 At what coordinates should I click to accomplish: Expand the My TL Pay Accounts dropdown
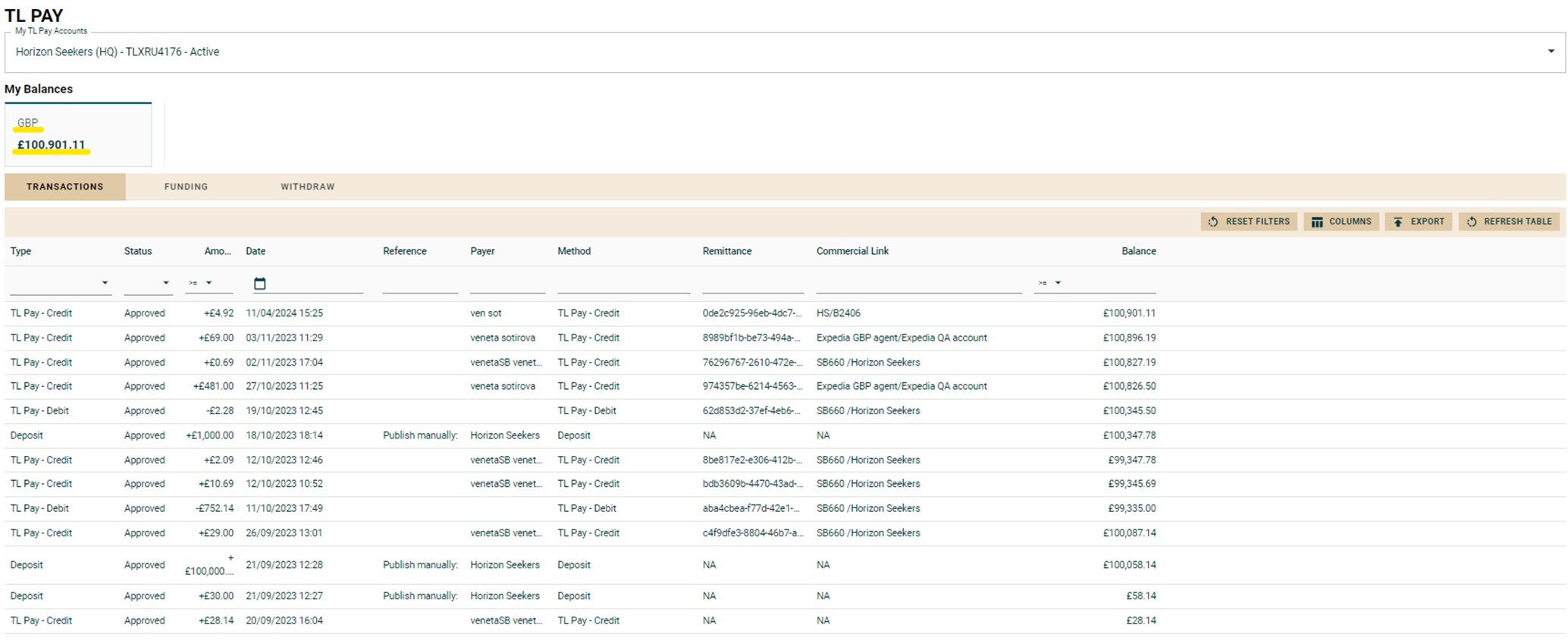(x=1551, y=52)
